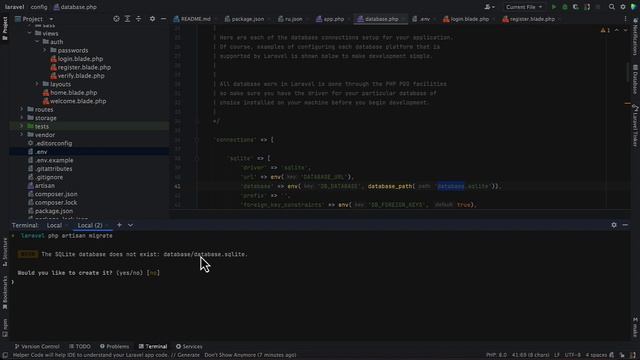Switch to package.json editor tab
640x360 pixels.
pos(244,19)
